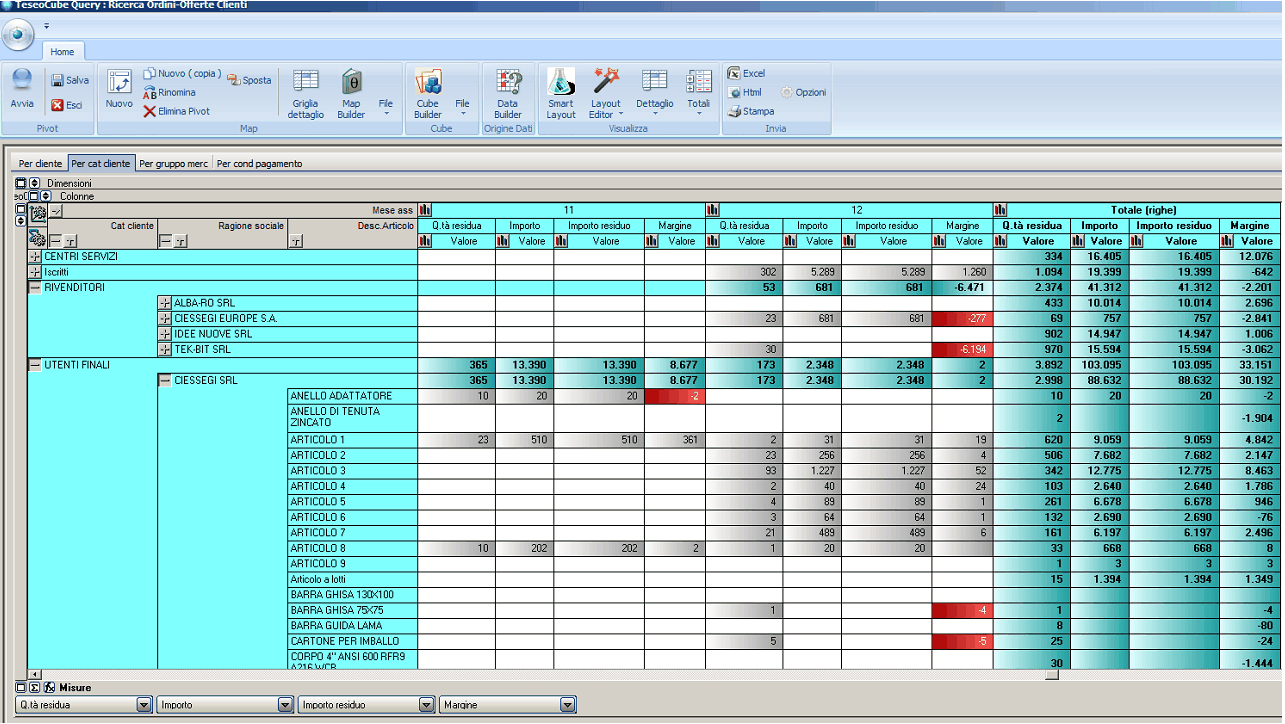The image size is (1285, 724).
Task: Open Map Builder
Action: pos(351,94)
